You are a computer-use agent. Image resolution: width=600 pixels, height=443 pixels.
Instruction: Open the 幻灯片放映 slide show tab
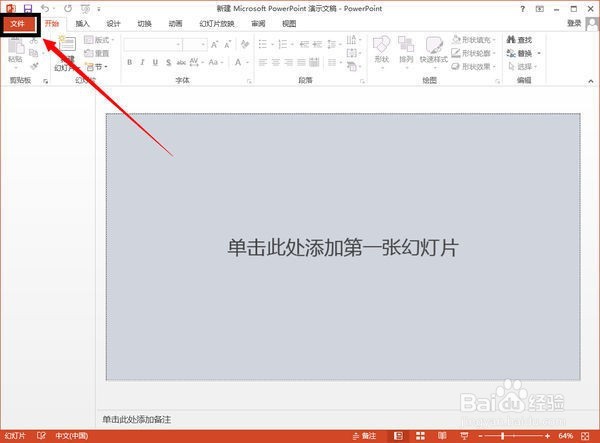click(x=217, y=24)
